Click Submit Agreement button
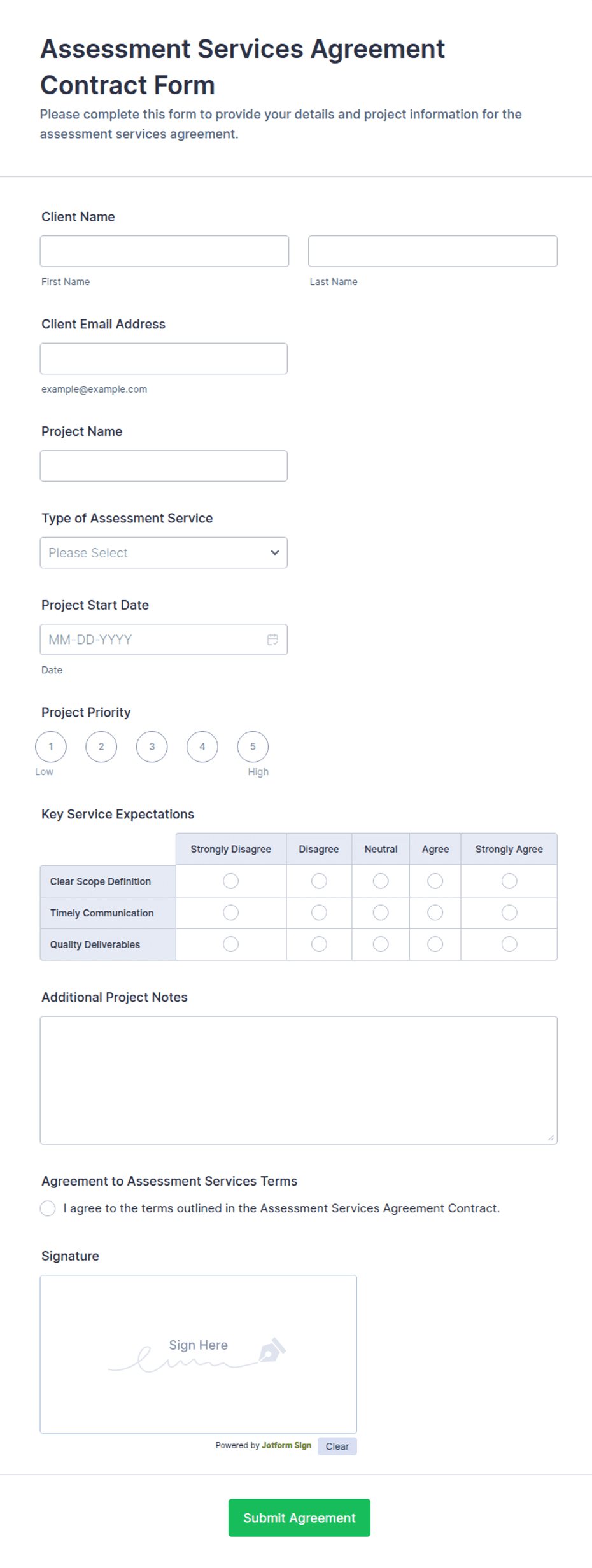Screen dimensions: 592x1568 299,1517
